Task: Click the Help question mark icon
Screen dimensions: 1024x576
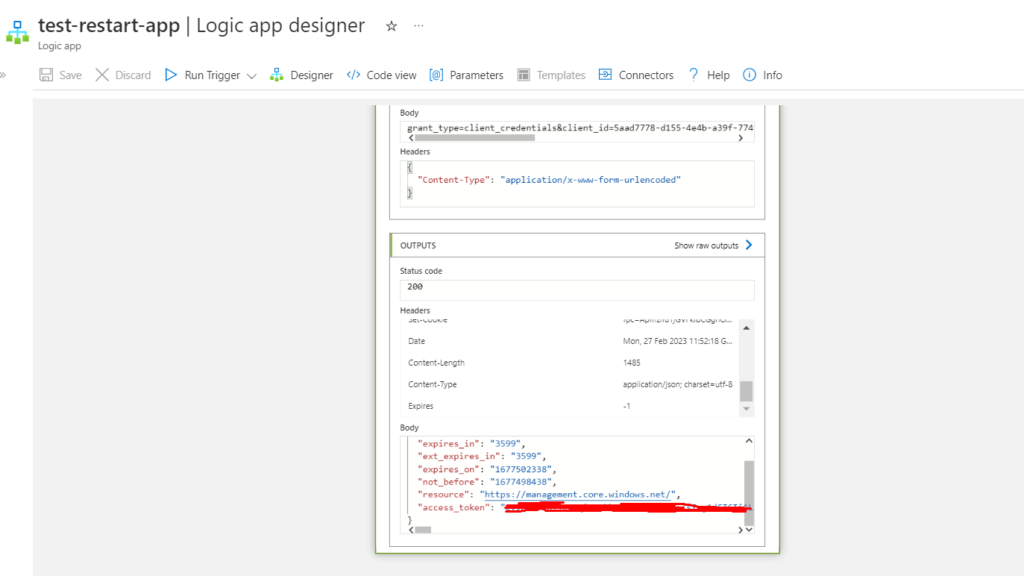Action: point(694,75)
